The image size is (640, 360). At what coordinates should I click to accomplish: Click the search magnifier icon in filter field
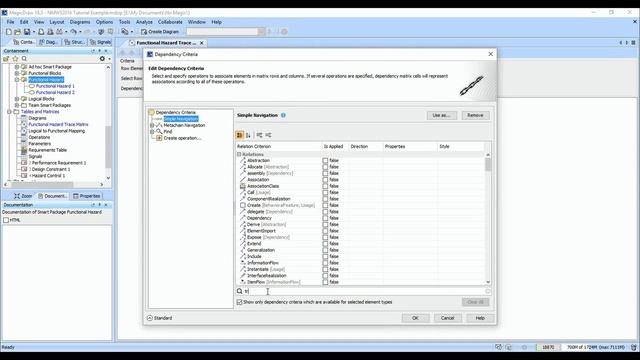(240, 291)
